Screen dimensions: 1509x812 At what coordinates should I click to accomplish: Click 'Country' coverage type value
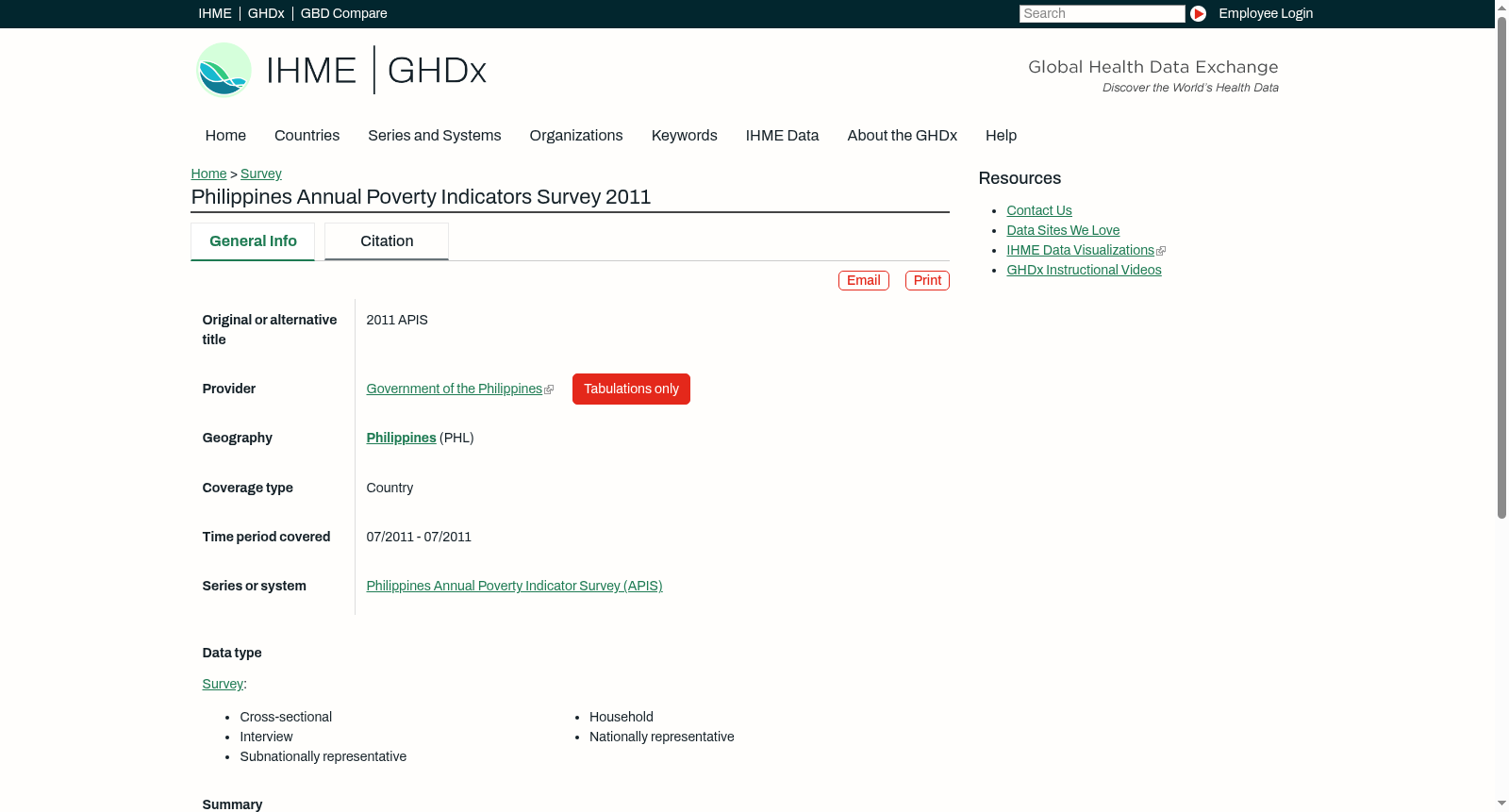390,489
